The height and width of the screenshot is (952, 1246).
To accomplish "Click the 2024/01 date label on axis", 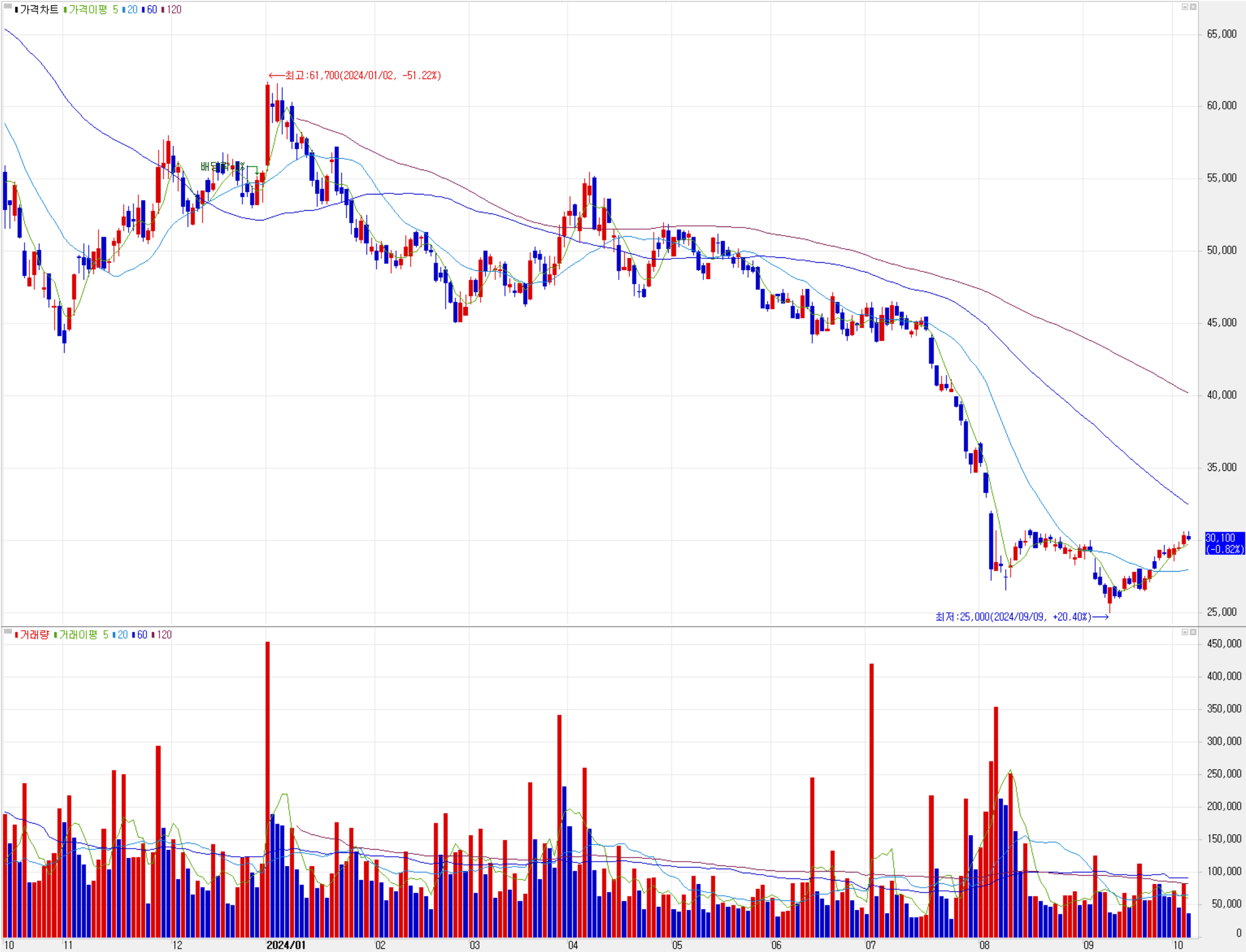I will pyautogui.click(x=286, y=944).
